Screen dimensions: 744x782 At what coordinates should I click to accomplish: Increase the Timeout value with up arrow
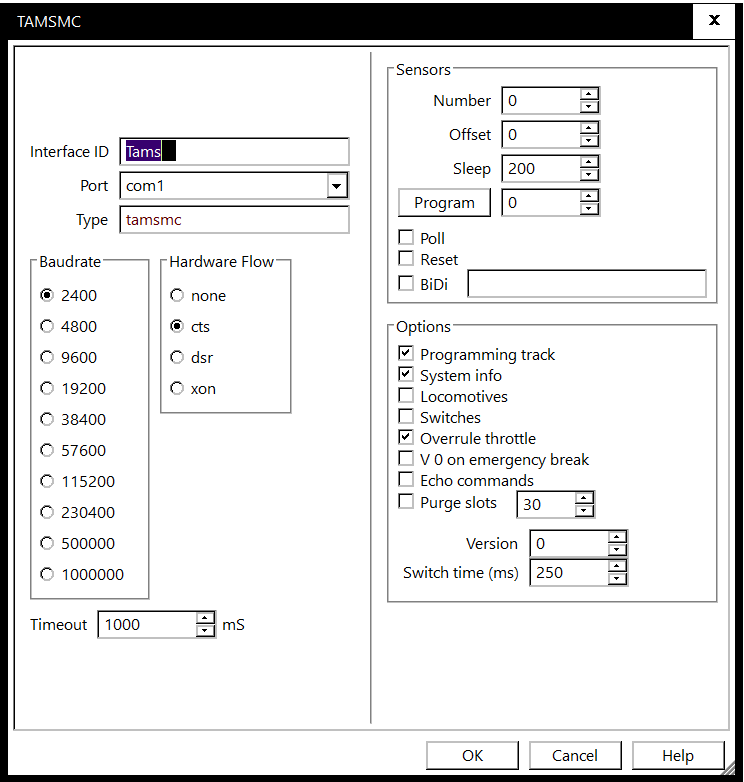(205, 618)
